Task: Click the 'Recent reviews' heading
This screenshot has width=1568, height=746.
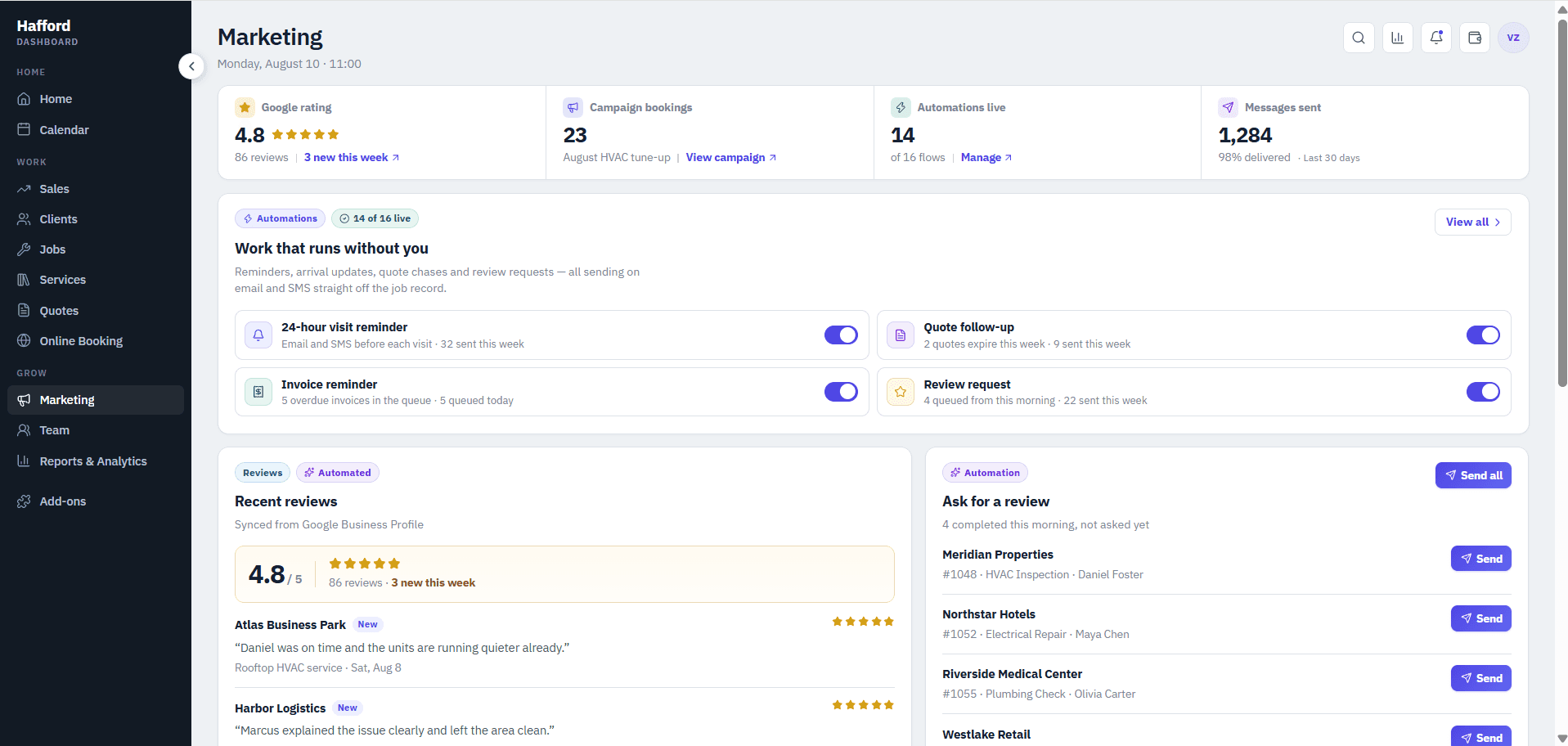Action: [286, 501]
